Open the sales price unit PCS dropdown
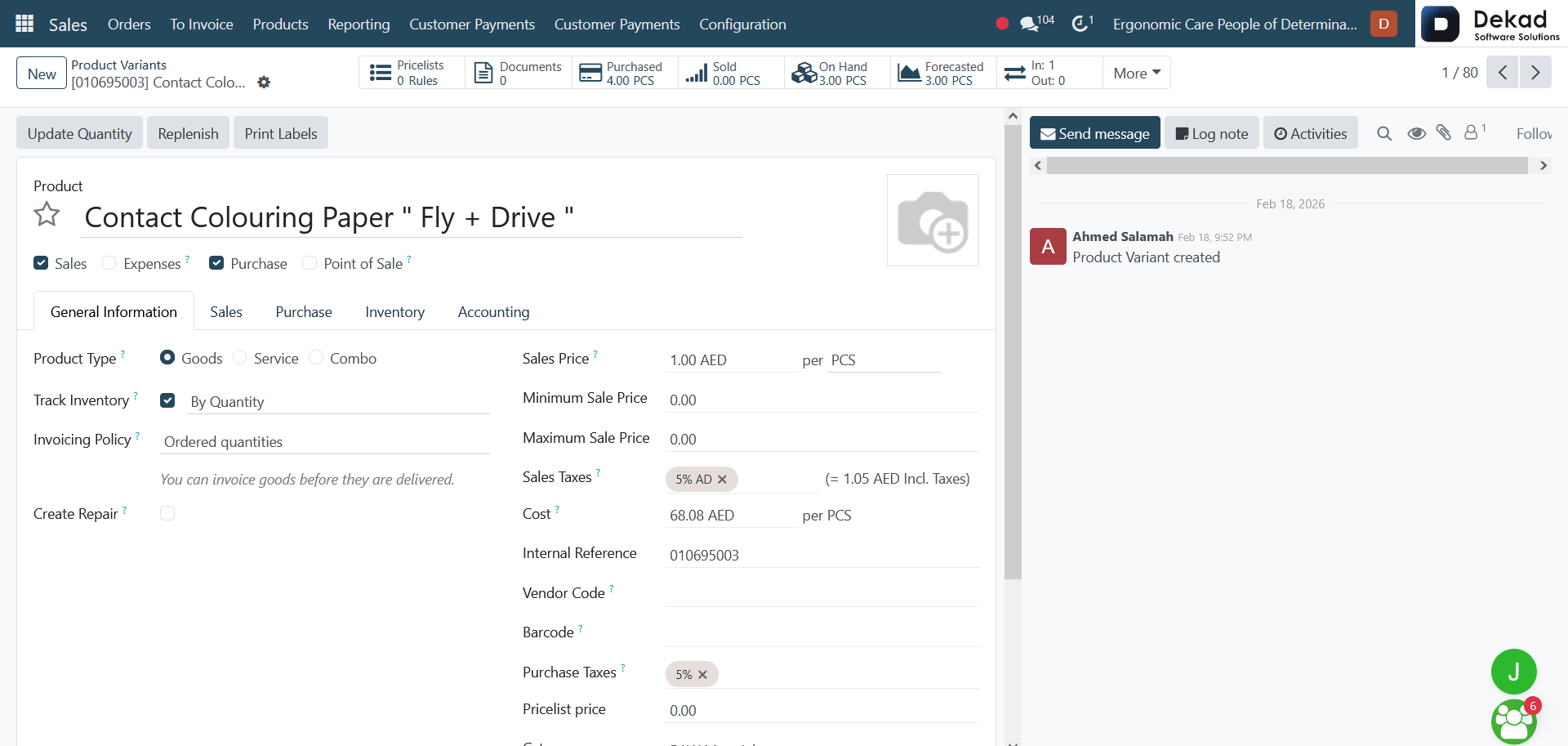This screenshot has width=1568, height=746. tap(884, 360)
